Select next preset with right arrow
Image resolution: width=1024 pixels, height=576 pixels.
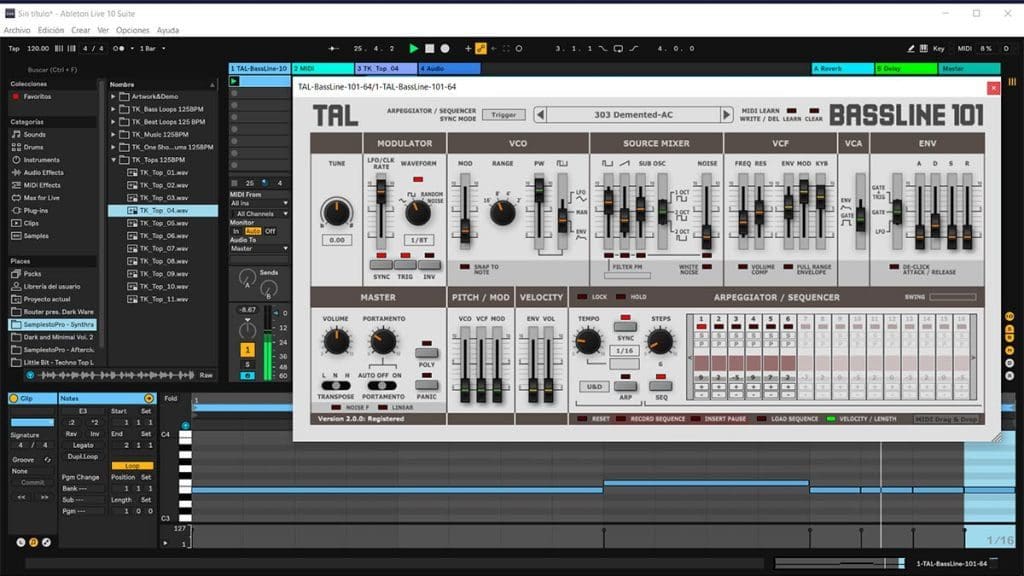pos(726,115)
